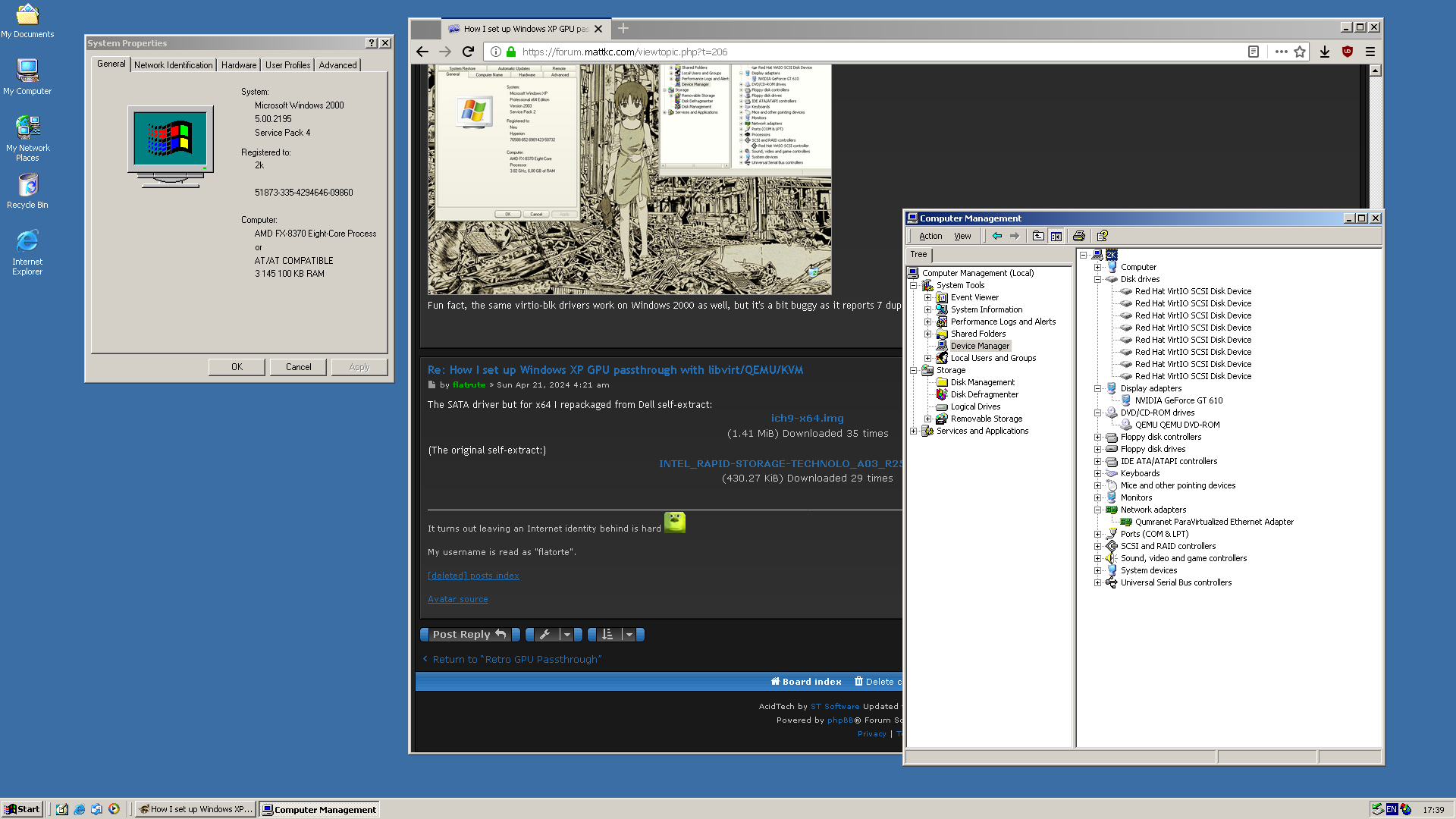Click the My Computer desktop icon
This screenshot has height=819, width=1456.
tap(27, 77)
